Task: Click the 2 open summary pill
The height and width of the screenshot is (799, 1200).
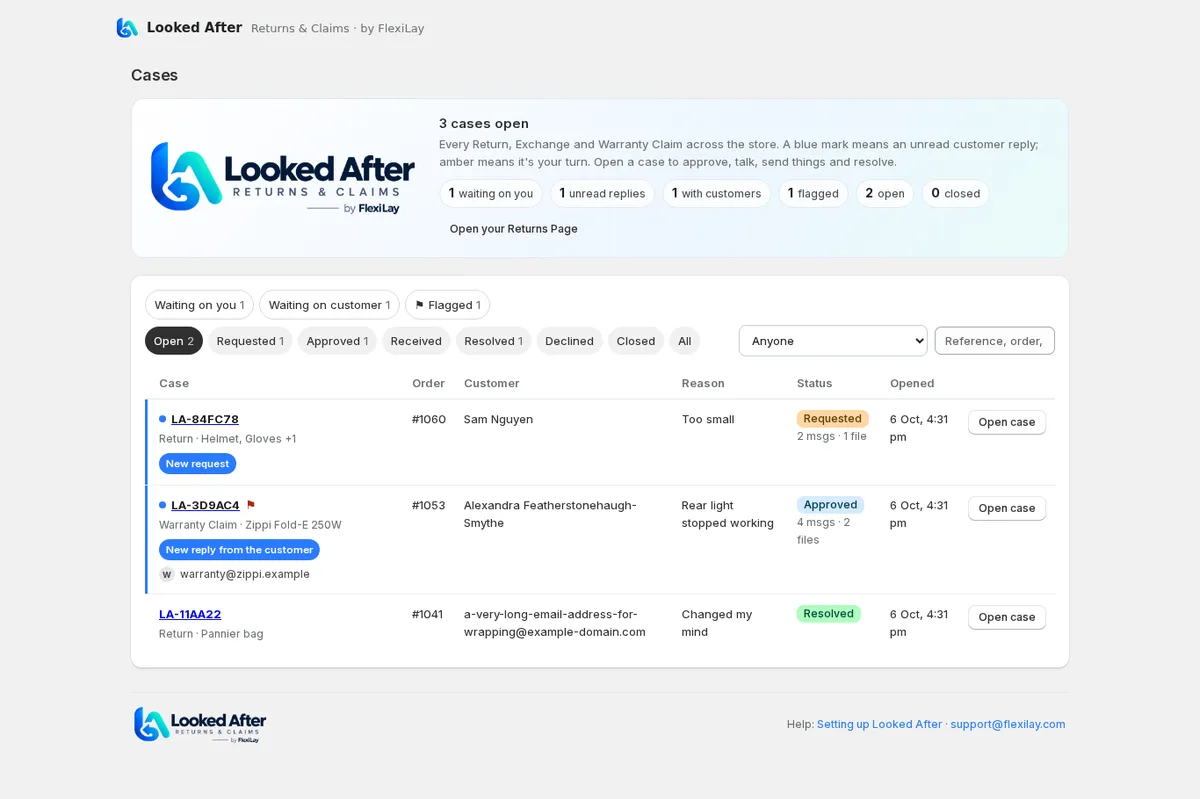Action: coord(885,194)
